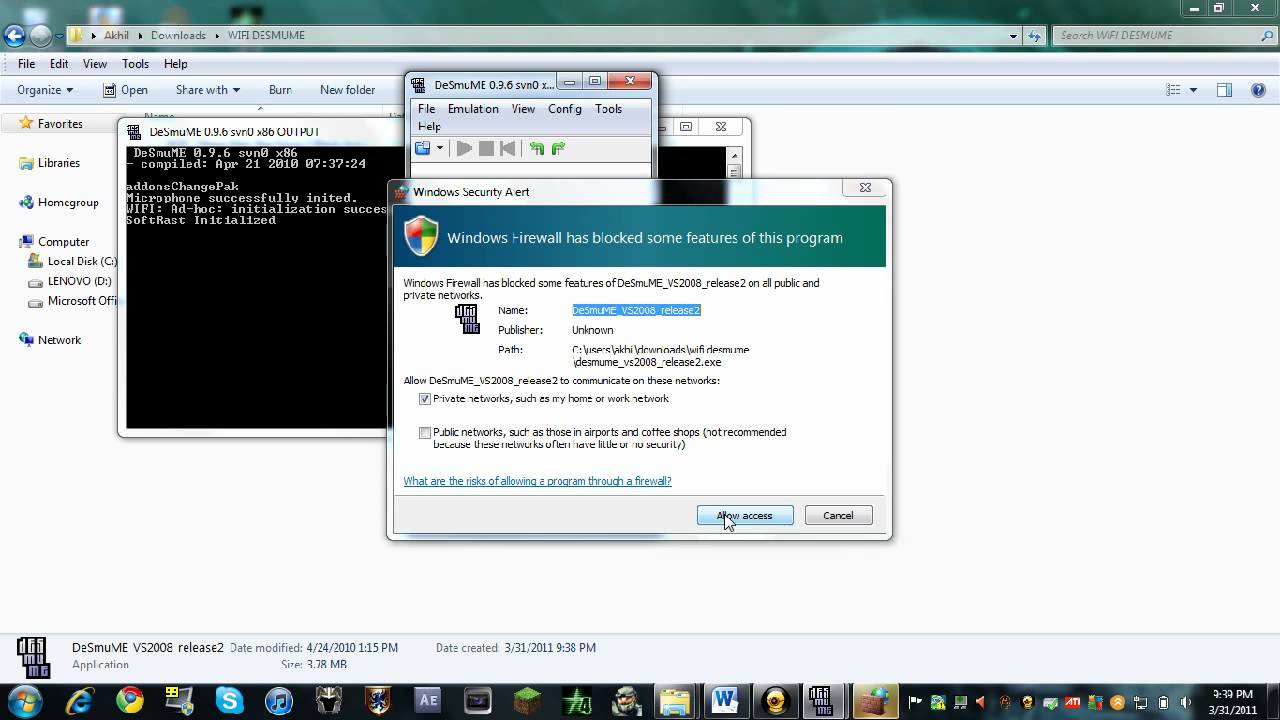The image size is (1280, 720).
Task: Click rotate counter-clockwise green arrow in DeSmuME
Action: [537, 148]
